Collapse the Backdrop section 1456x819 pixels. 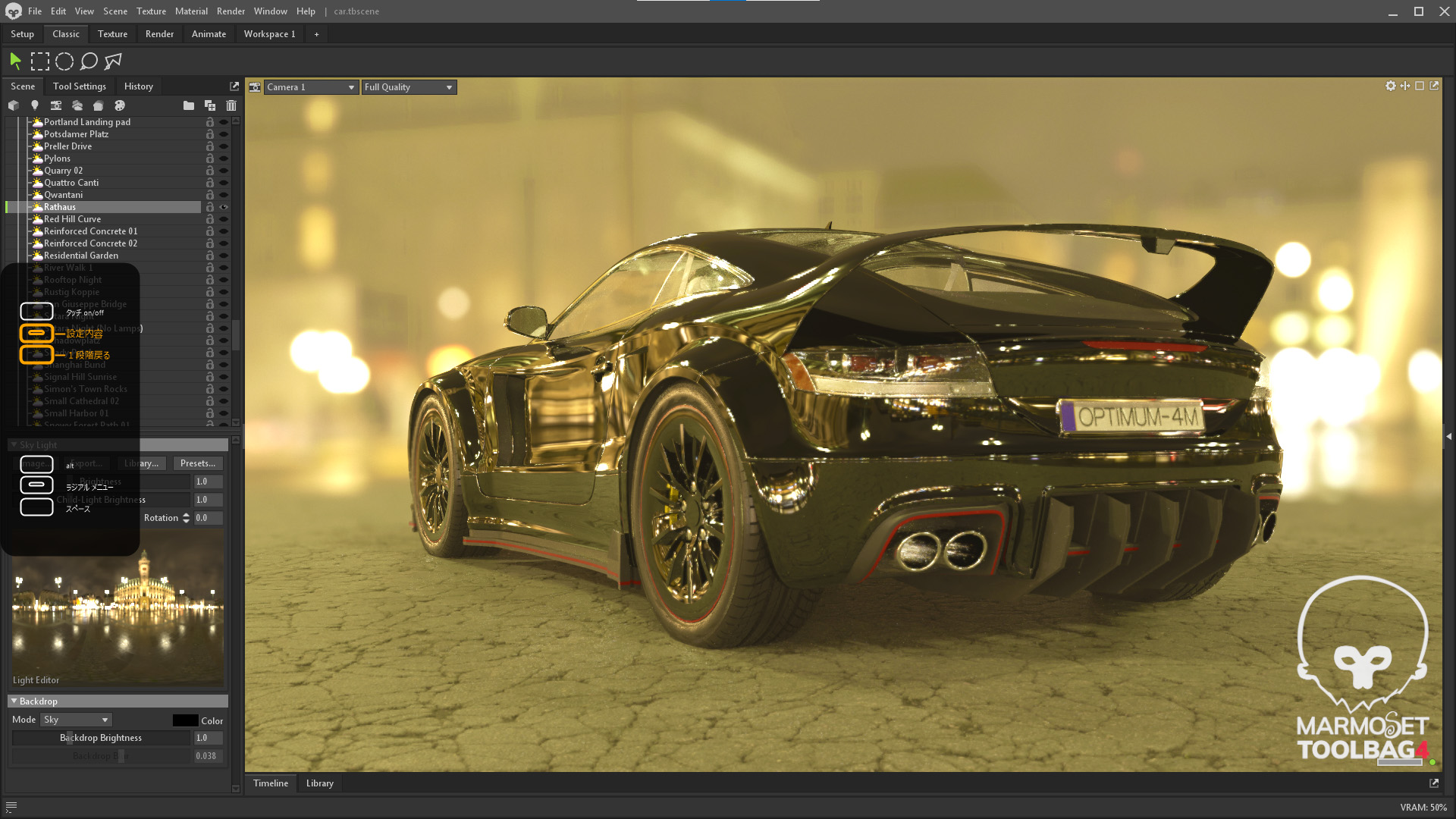118,701
